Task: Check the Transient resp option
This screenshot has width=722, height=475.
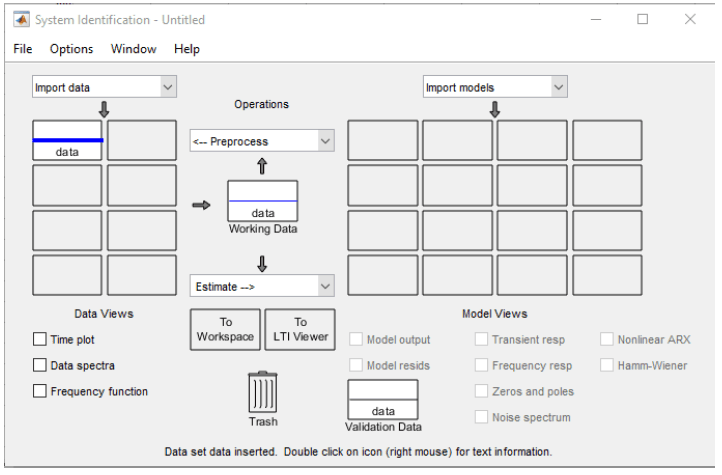Action: point(481,339)
